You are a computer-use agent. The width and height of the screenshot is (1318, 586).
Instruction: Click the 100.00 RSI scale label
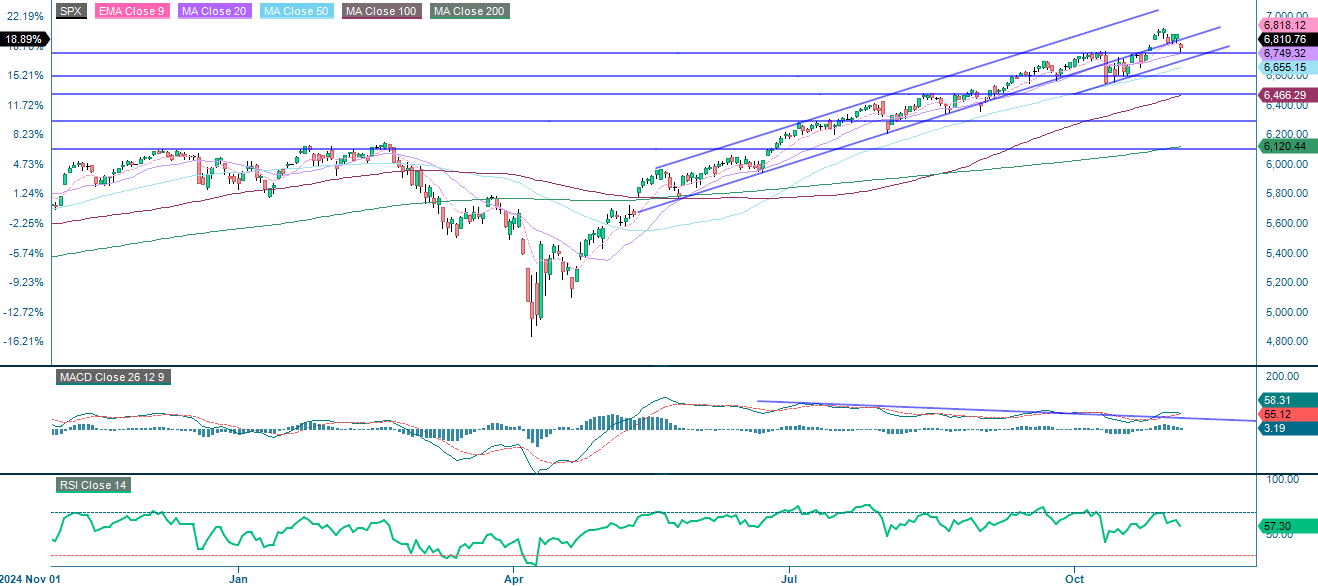[x=1281, y=479]
